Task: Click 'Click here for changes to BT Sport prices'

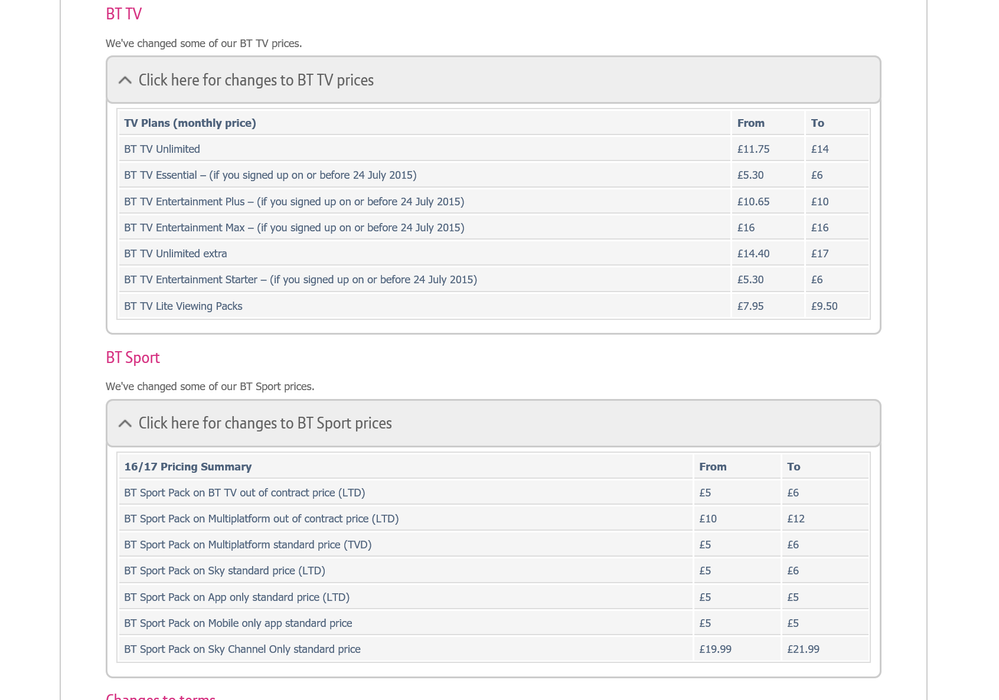Action: (x=265, y=424)
